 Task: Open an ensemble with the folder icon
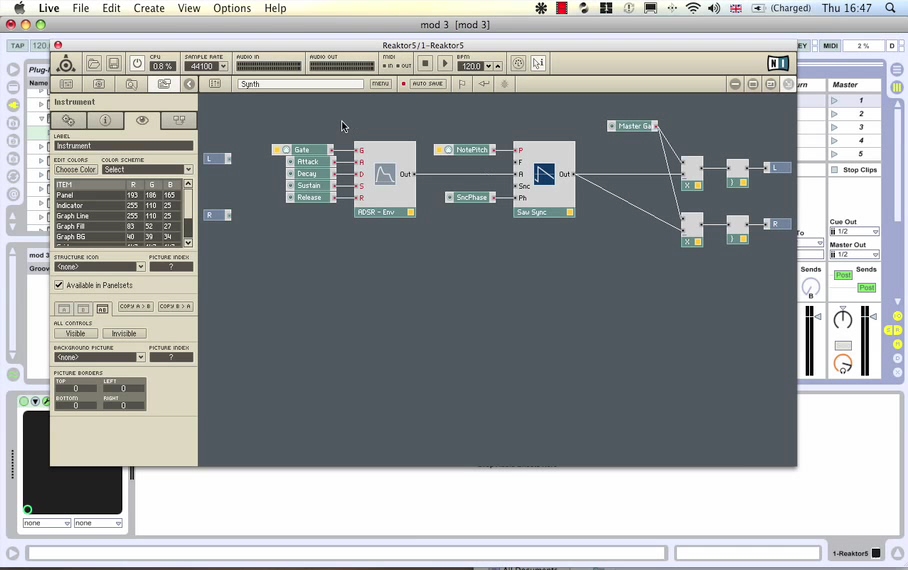point(94,63)
